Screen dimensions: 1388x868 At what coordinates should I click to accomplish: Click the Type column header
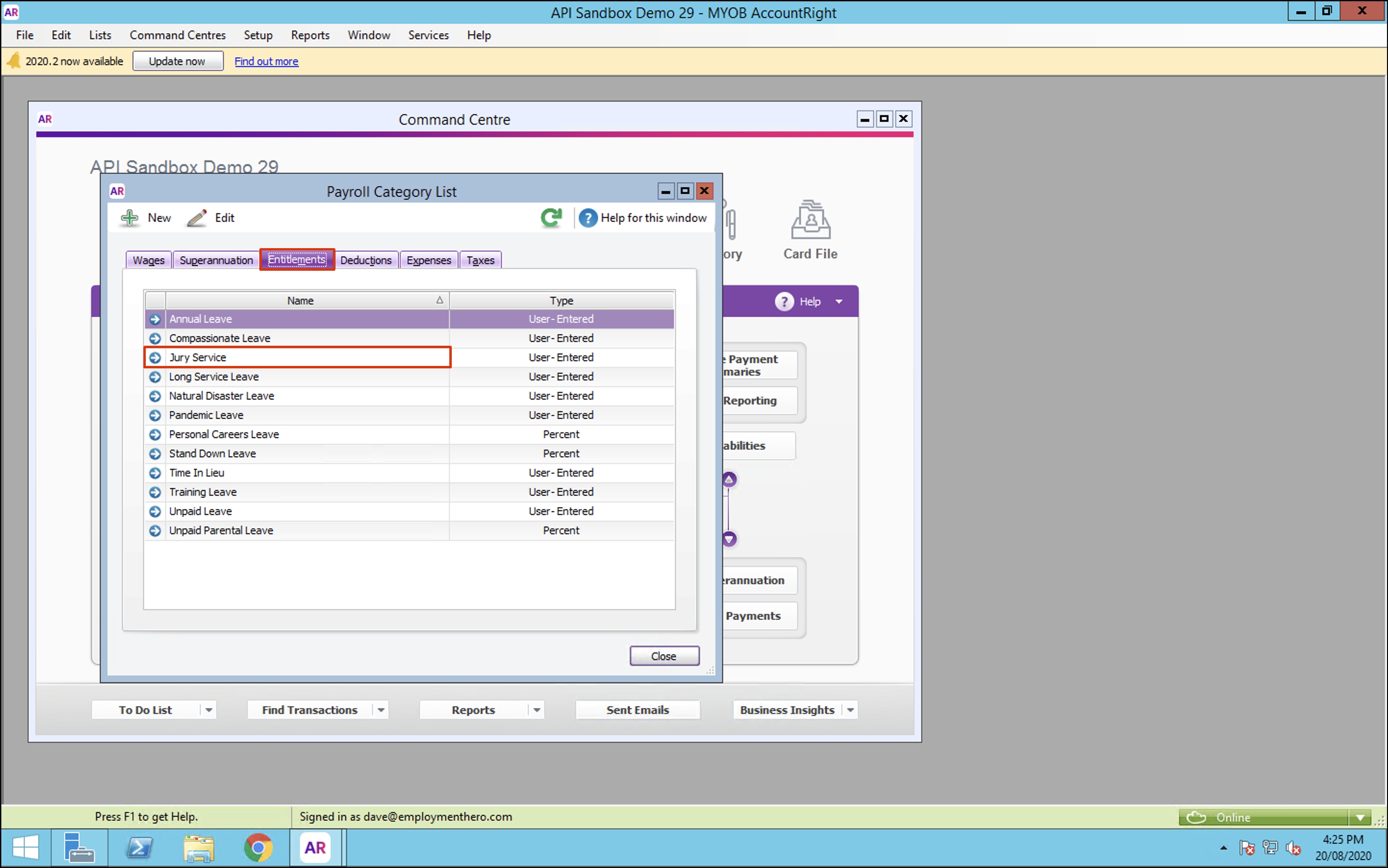(x=561, y=300)
